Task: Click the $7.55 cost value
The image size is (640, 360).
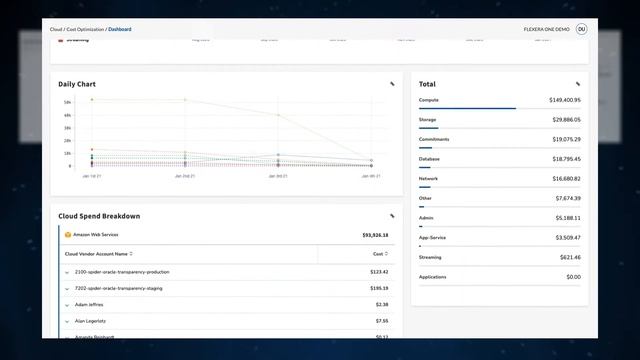Action: point(382,321)
